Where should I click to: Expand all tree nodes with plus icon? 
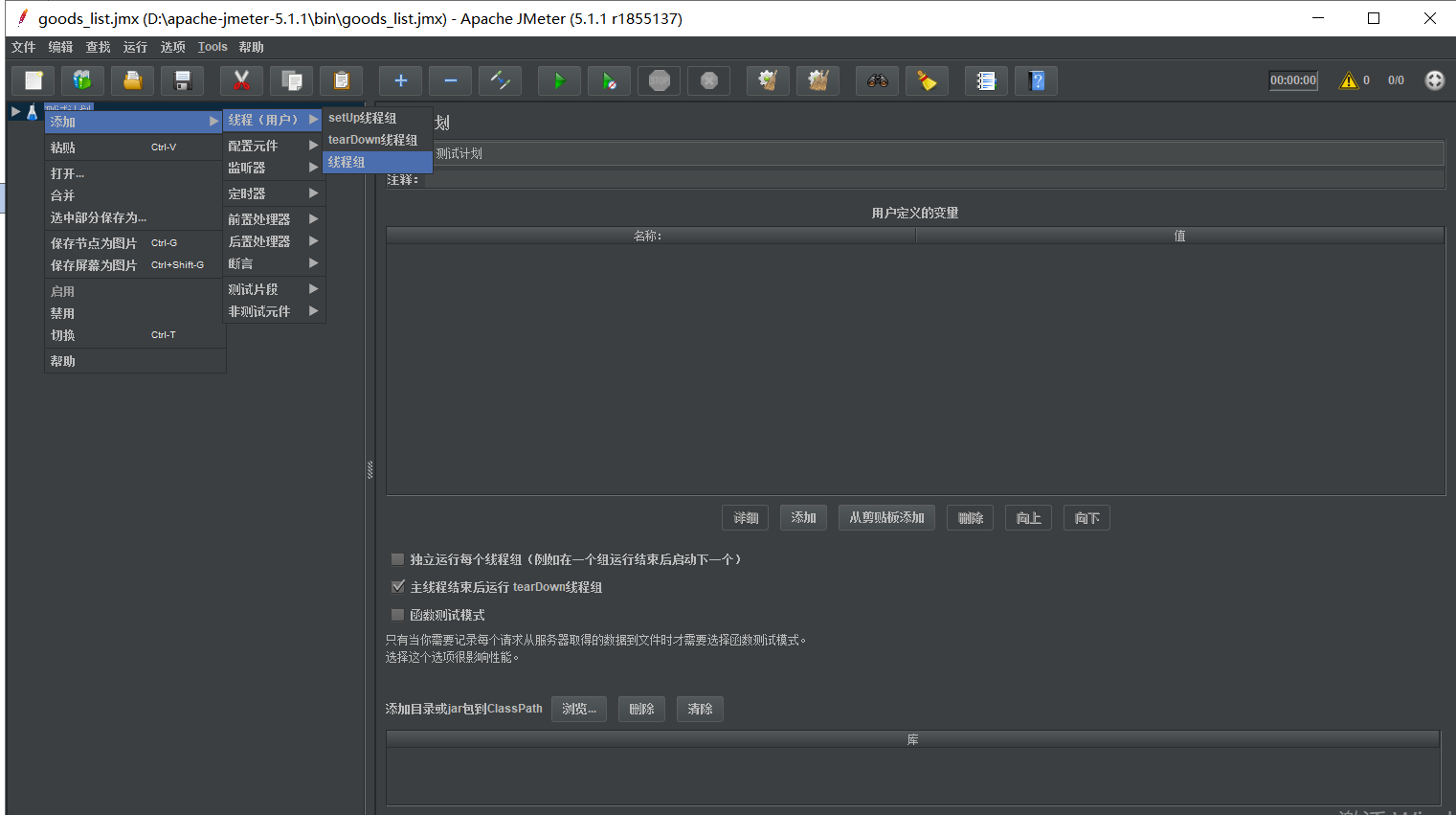401,80
